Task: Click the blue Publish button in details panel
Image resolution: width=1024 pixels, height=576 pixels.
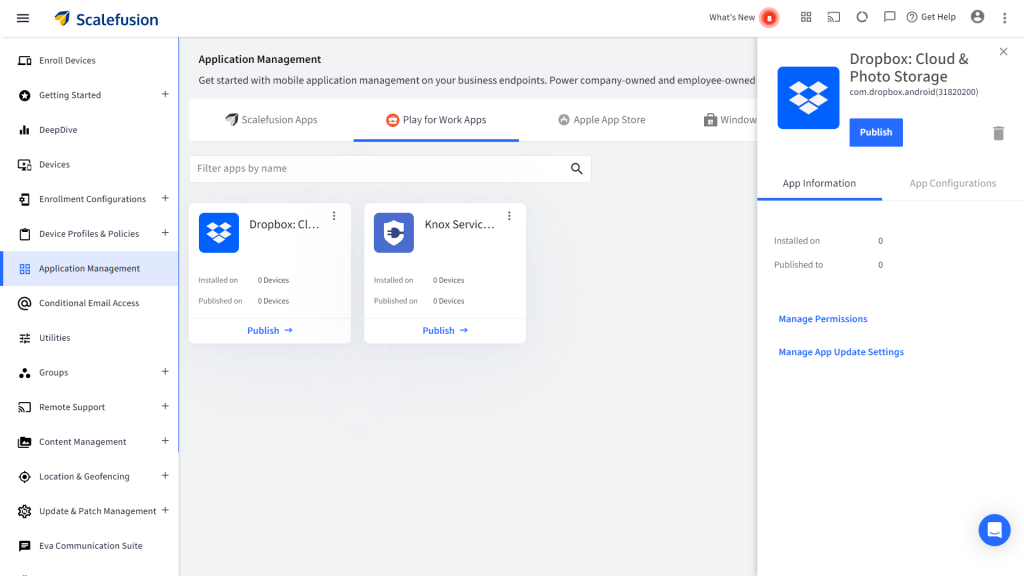Action: coord(876,133)
